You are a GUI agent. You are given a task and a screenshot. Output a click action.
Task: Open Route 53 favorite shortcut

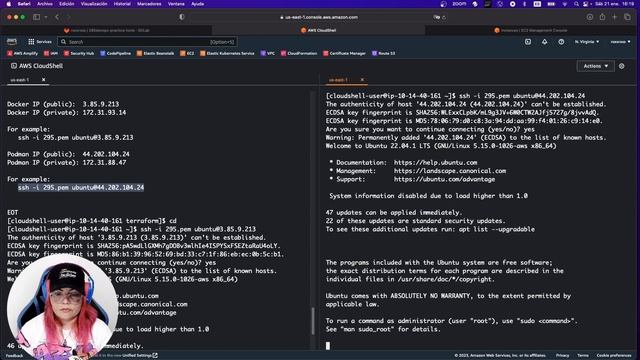[x=383, y=53]
